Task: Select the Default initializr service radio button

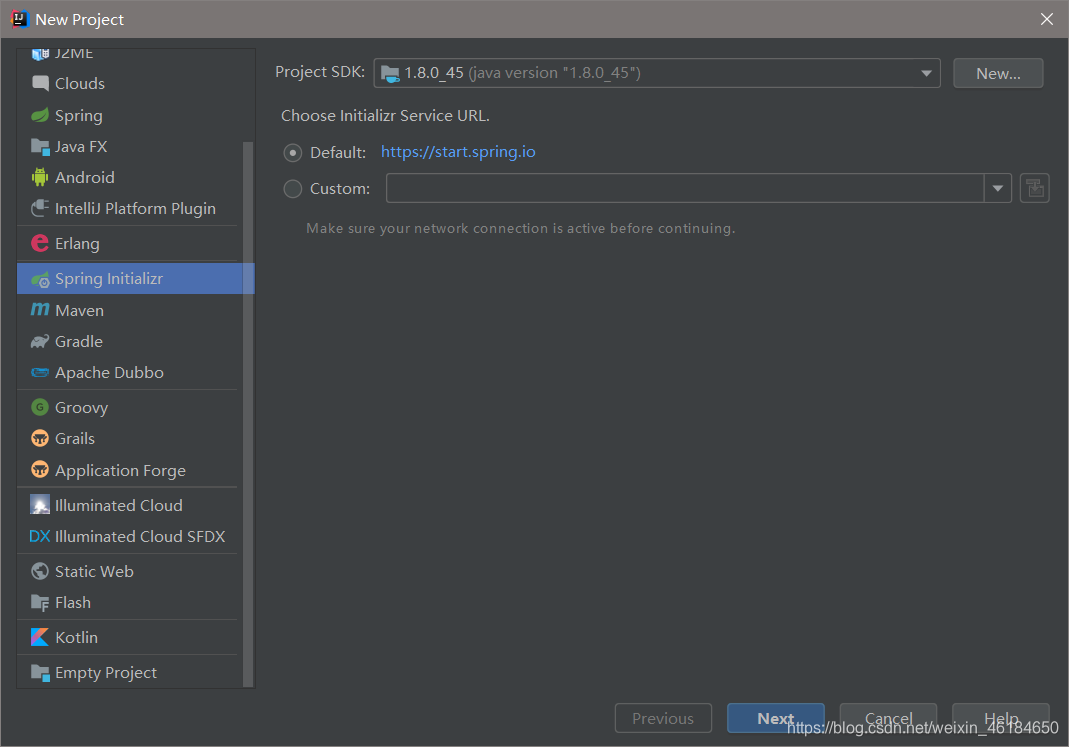Action: 293,153
